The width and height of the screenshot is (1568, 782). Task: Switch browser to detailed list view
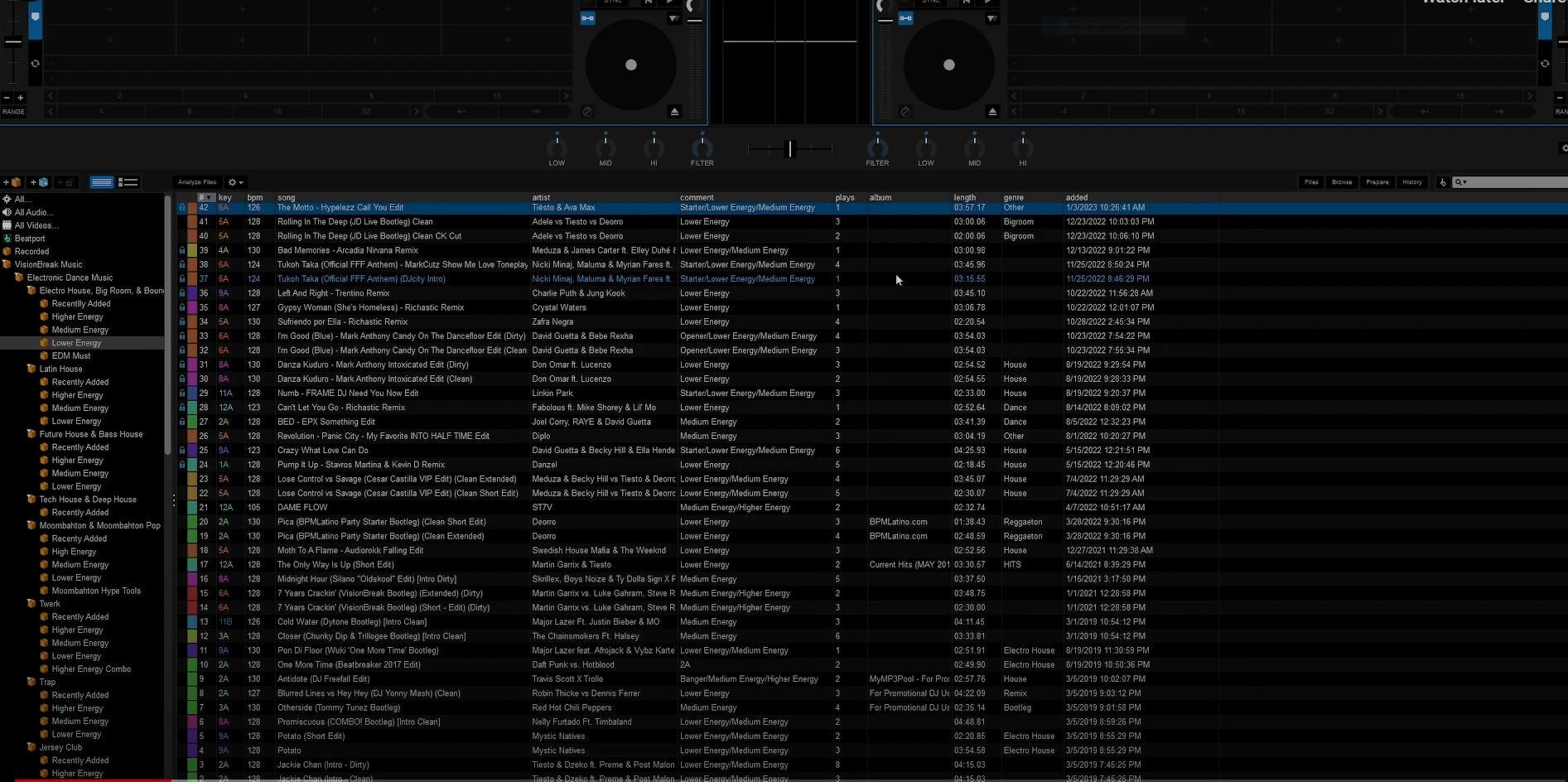point(128,182)
